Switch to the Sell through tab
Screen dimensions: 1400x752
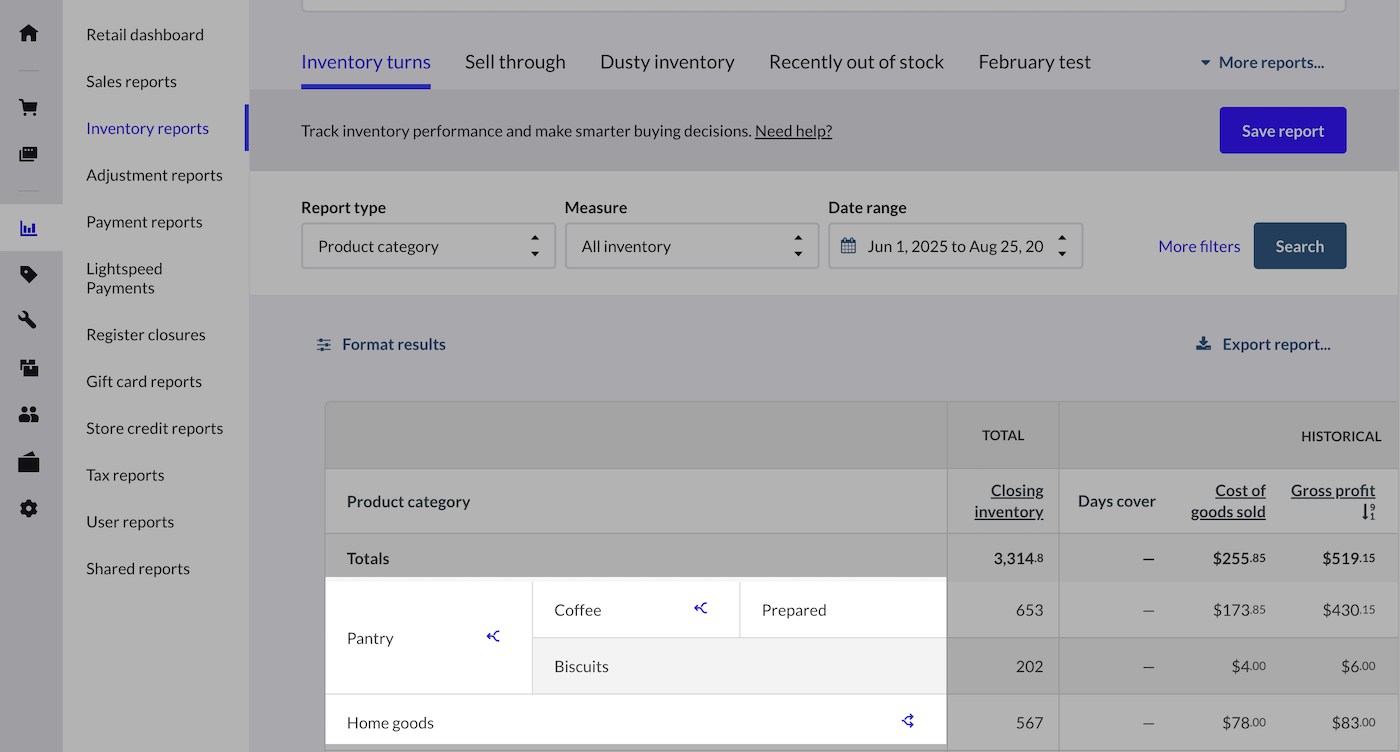(515, 61)
